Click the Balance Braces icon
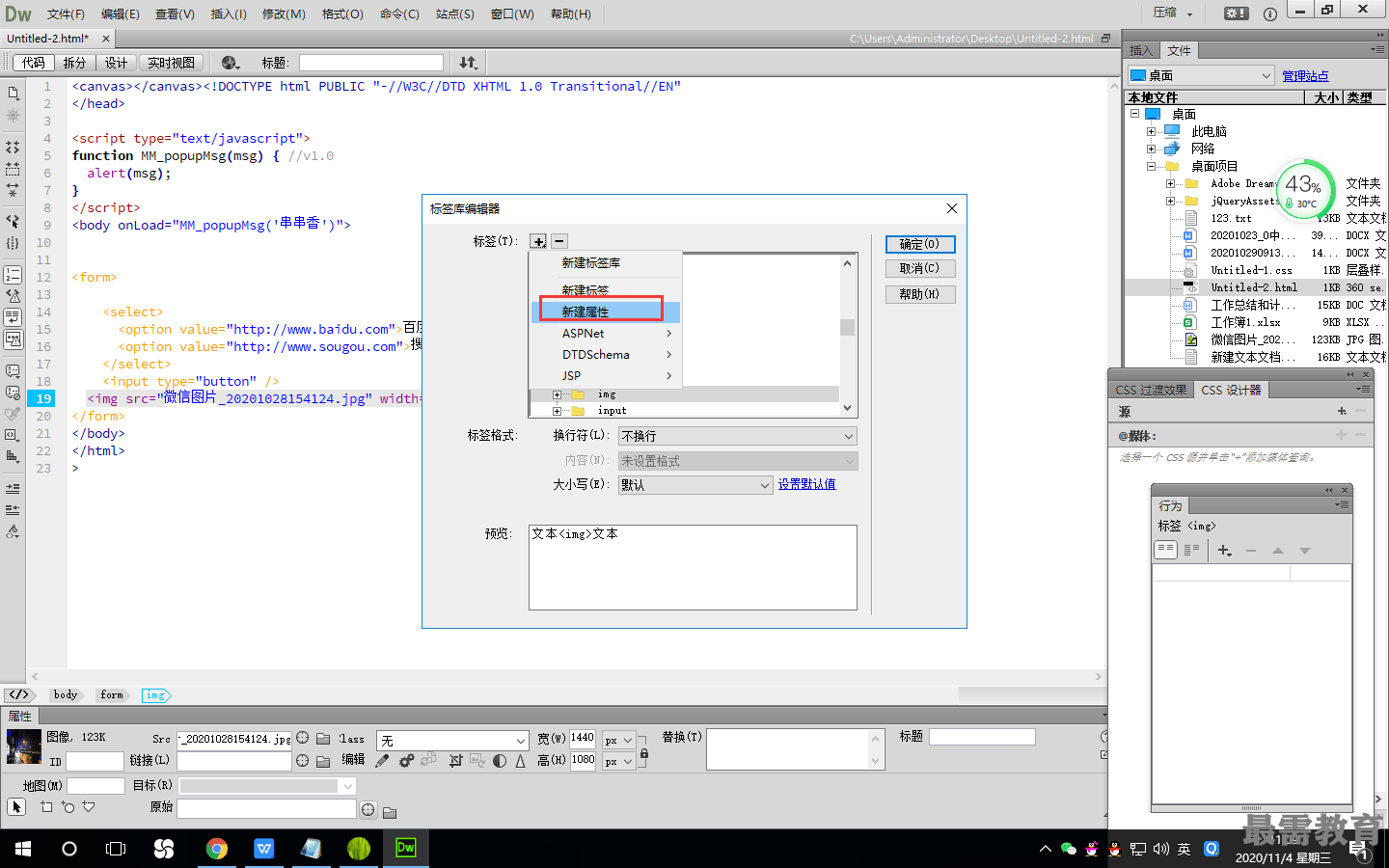The width and height of the screenshot is (1389, 868). click(13, 243)
